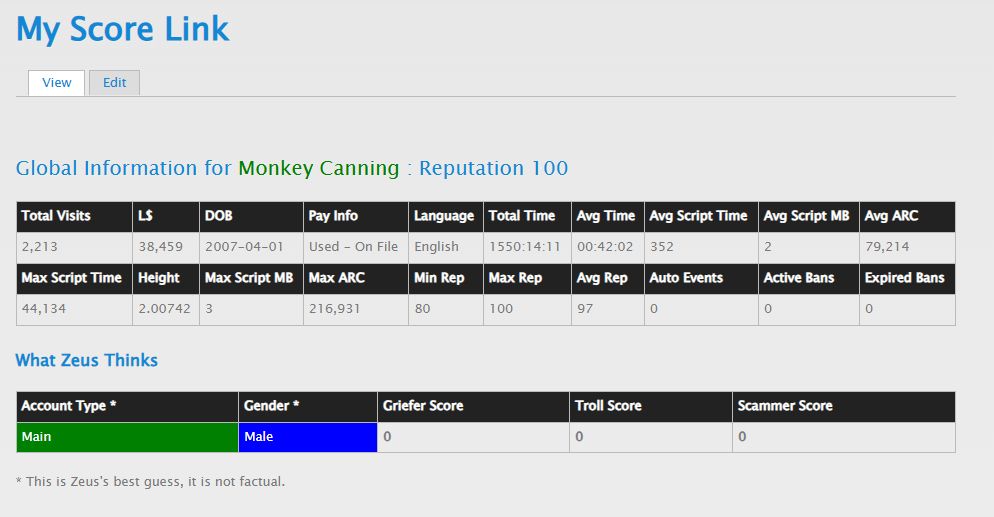Click the Max Script MB header

(251, 279)
